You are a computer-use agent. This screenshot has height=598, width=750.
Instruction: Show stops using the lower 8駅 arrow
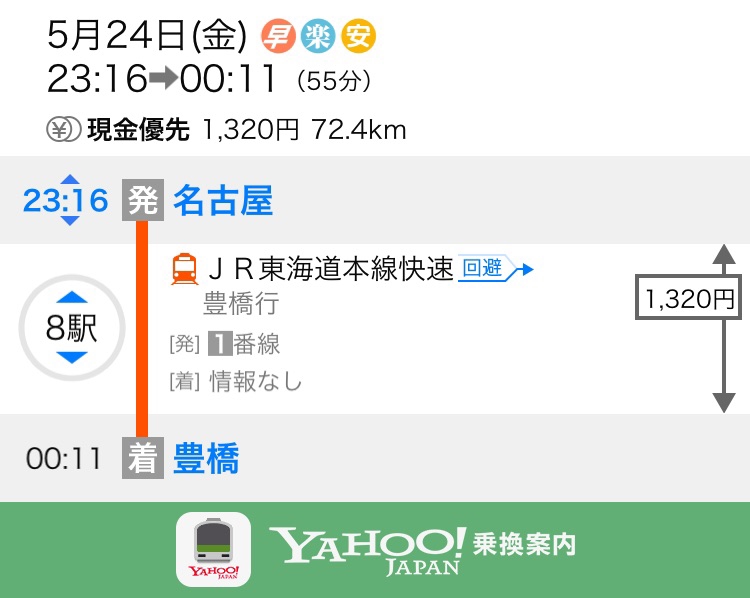coord(72,357)
